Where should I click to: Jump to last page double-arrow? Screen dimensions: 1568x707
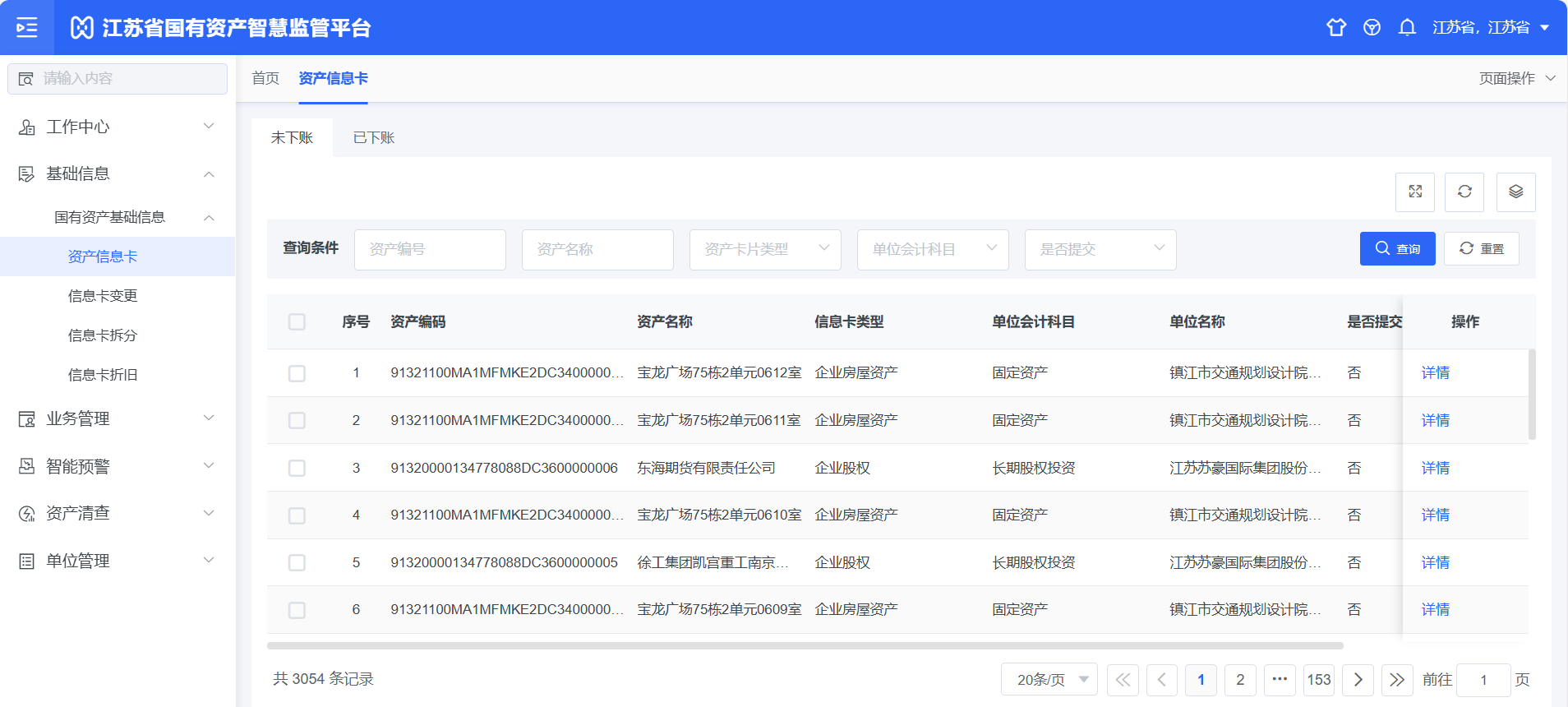pyautogui.click(x=1397, y=680)
